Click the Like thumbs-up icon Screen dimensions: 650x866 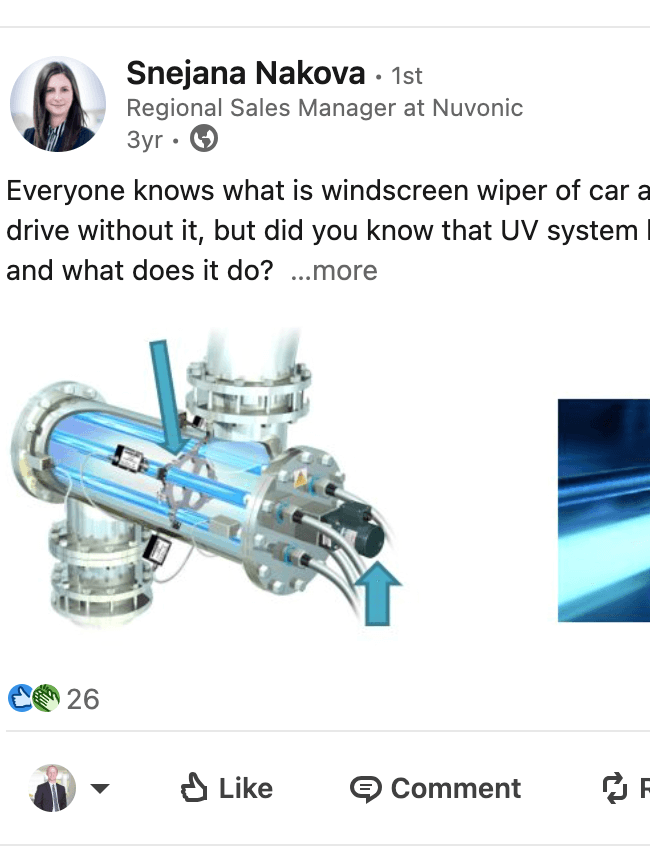point(194,788)
